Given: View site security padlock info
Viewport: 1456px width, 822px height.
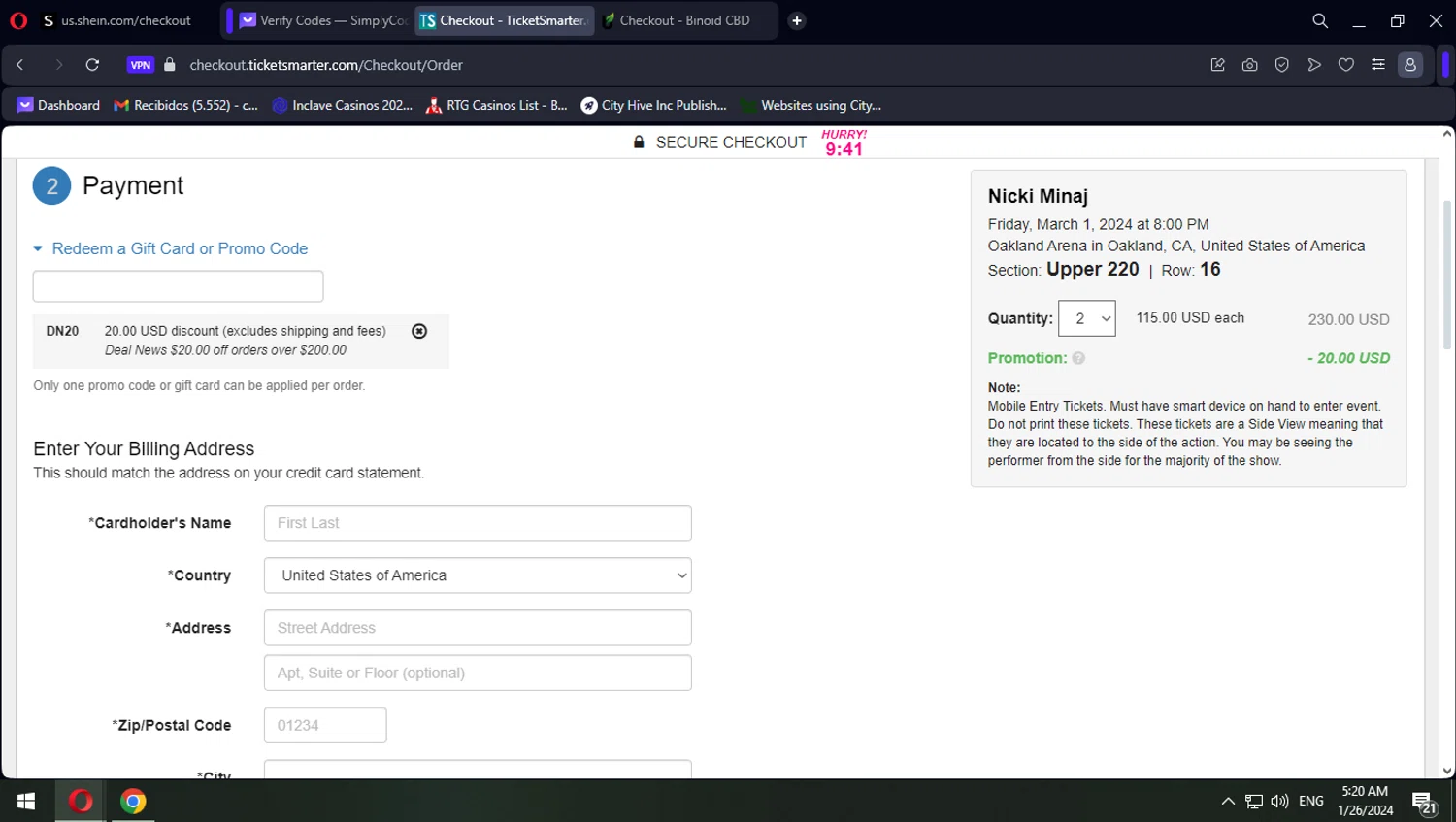Looking at the screenshot, I should point(170,65).
